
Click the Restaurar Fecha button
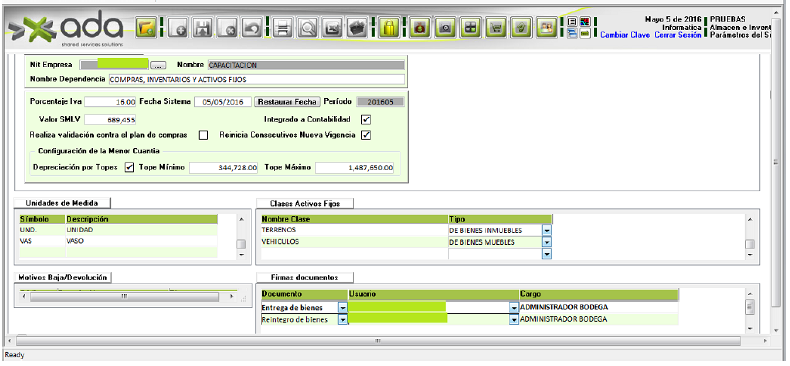(287, 101)
